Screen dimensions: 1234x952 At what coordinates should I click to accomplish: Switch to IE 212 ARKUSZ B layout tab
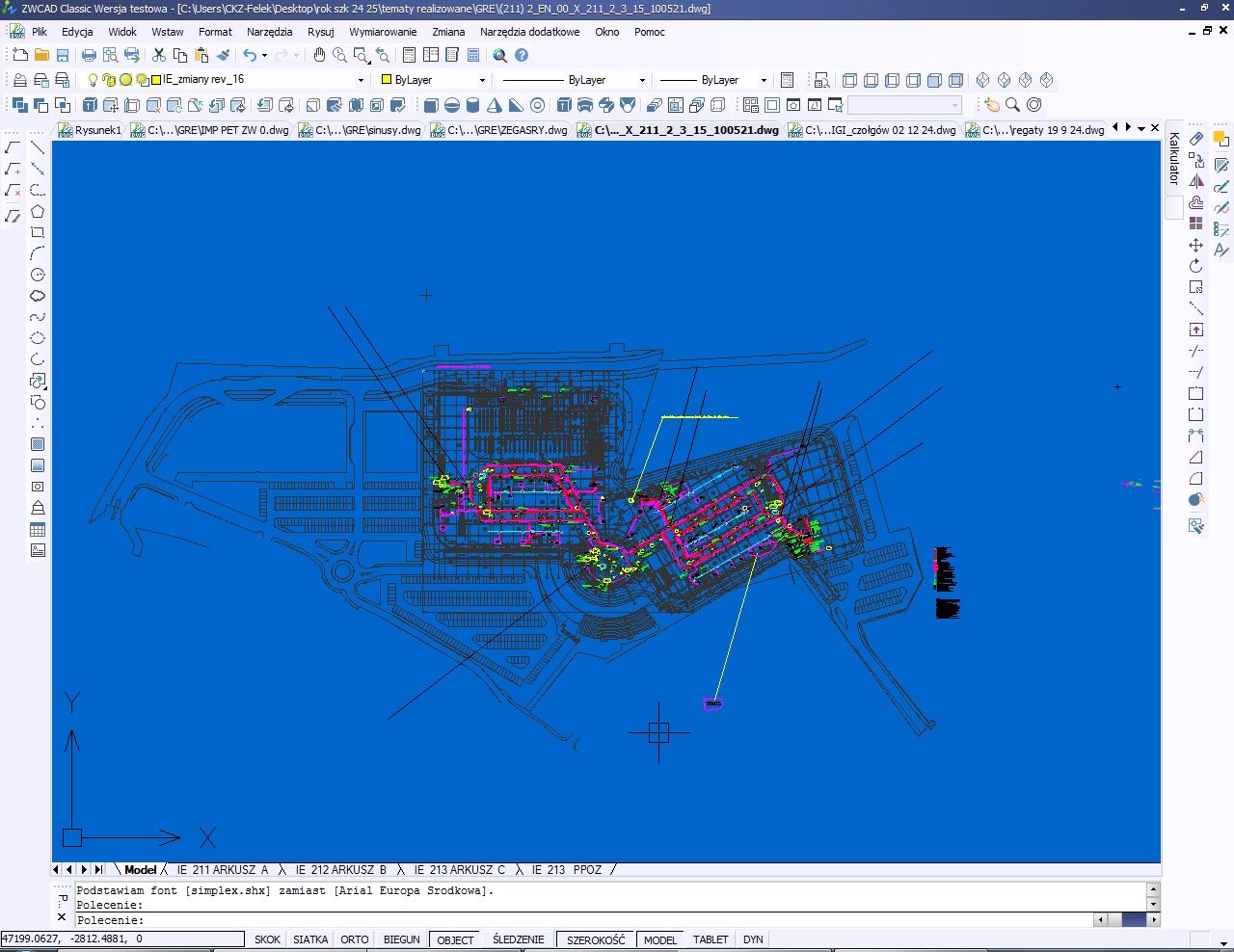[340, 869]
